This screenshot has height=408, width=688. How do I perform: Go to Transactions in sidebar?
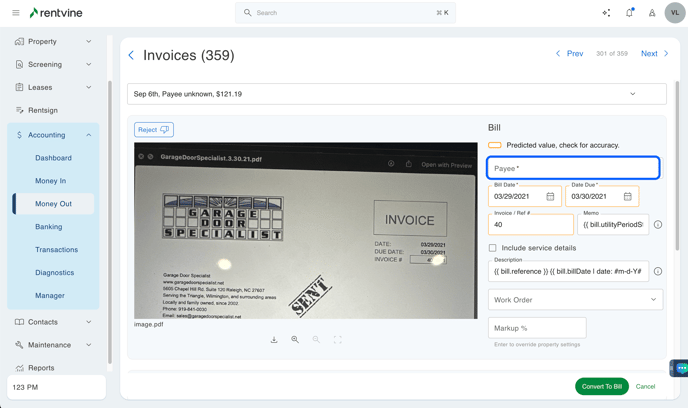(56, 250)
